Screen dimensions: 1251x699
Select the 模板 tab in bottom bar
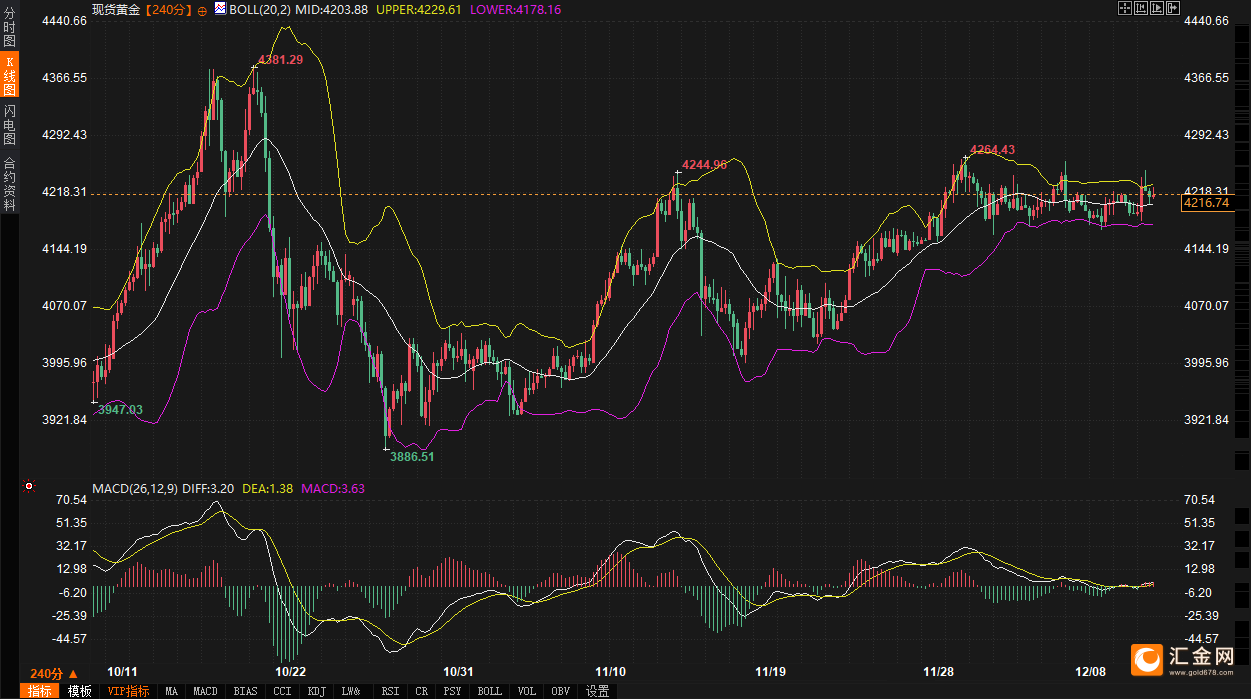click(80, 691)
